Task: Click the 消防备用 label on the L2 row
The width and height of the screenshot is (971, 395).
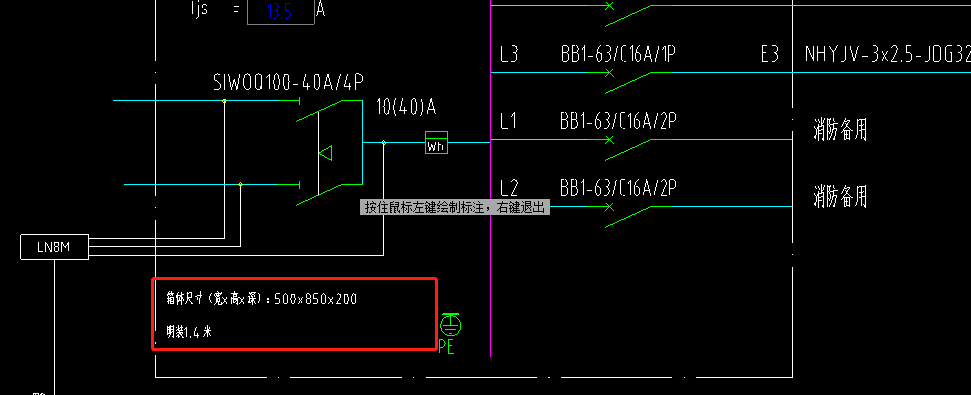Action: (x=840, y=197)
